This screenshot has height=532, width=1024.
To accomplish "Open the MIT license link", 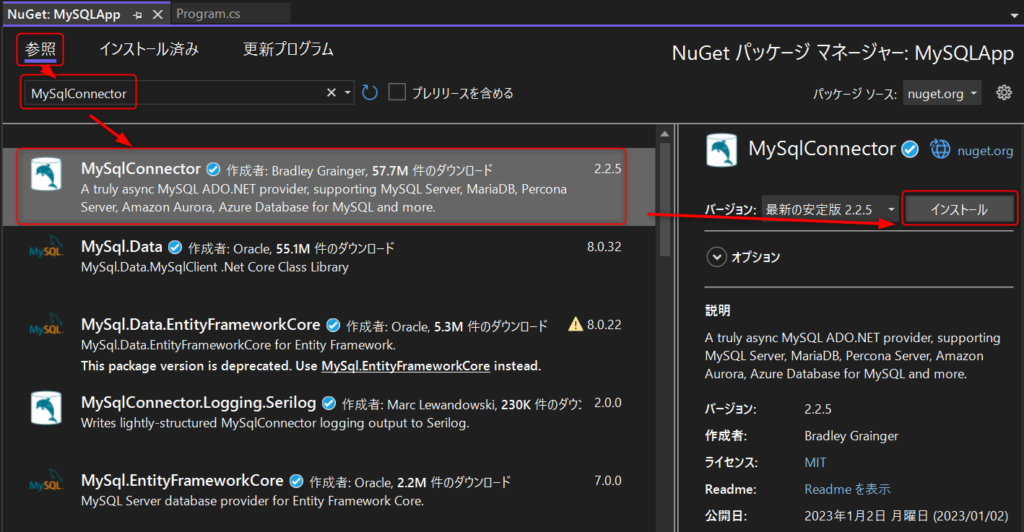I will click(815, 462).
